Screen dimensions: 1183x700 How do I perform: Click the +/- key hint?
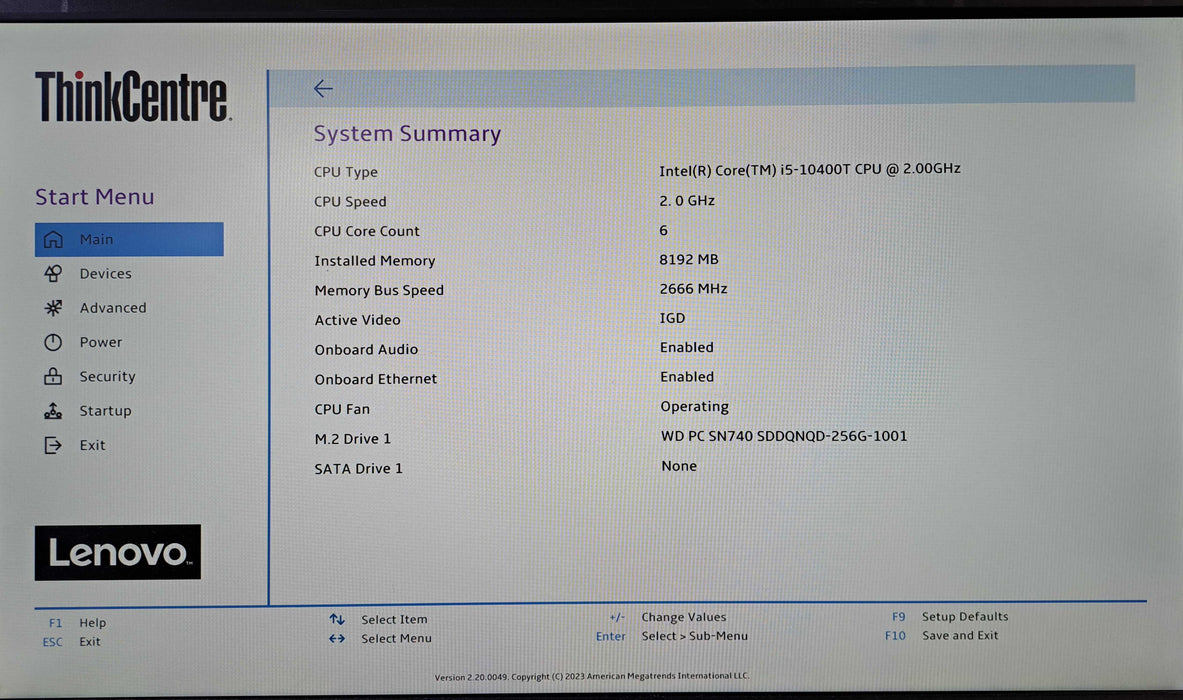(x=616, y=617)
